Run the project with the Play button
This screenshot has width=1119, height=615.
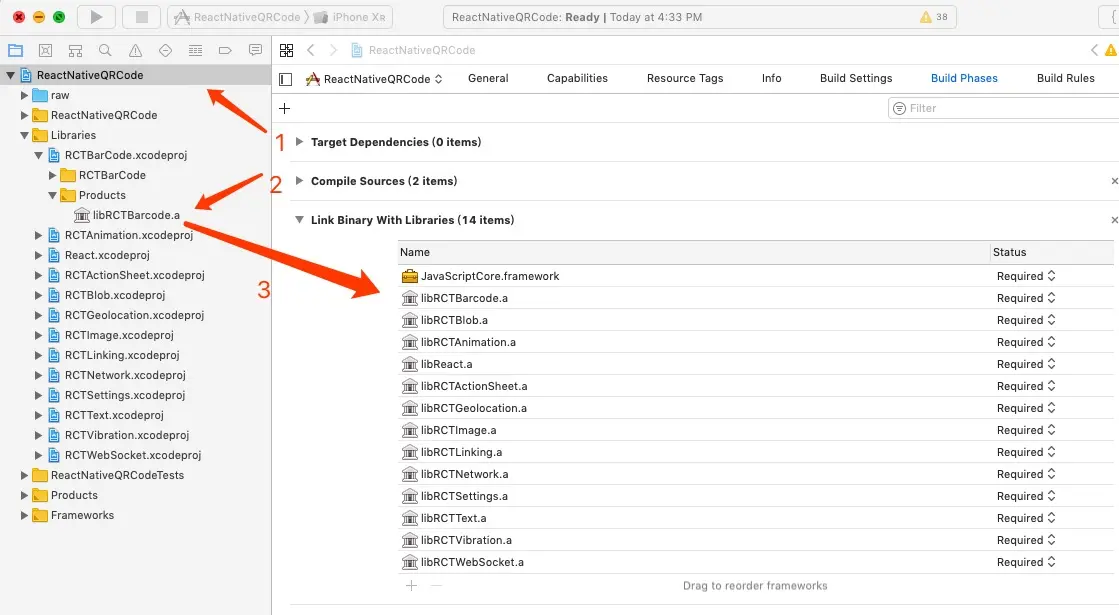click(96, 17)
